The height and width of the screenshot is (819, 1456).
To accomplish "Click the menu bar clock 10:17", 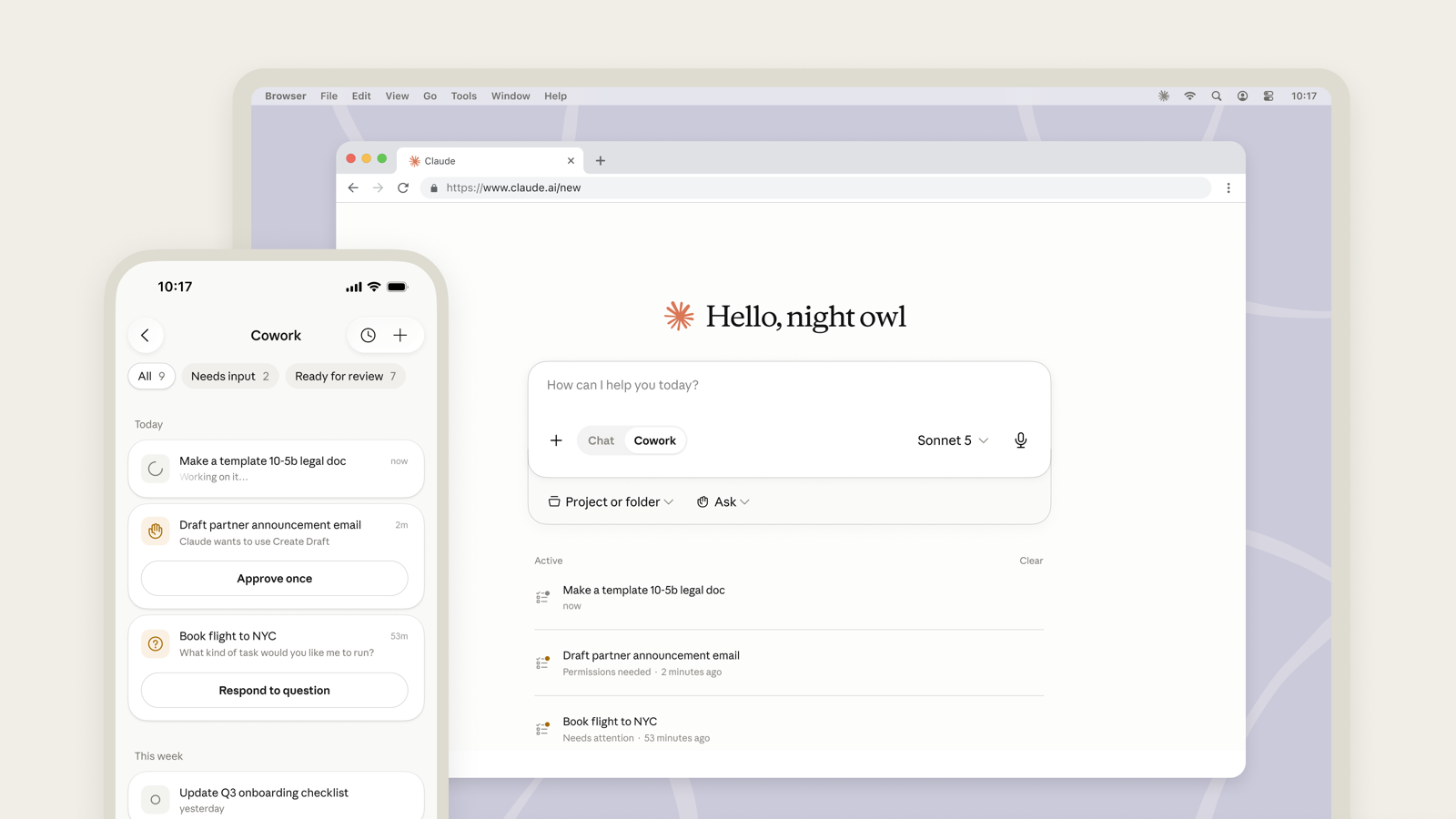I will [x=1304, y=96].
